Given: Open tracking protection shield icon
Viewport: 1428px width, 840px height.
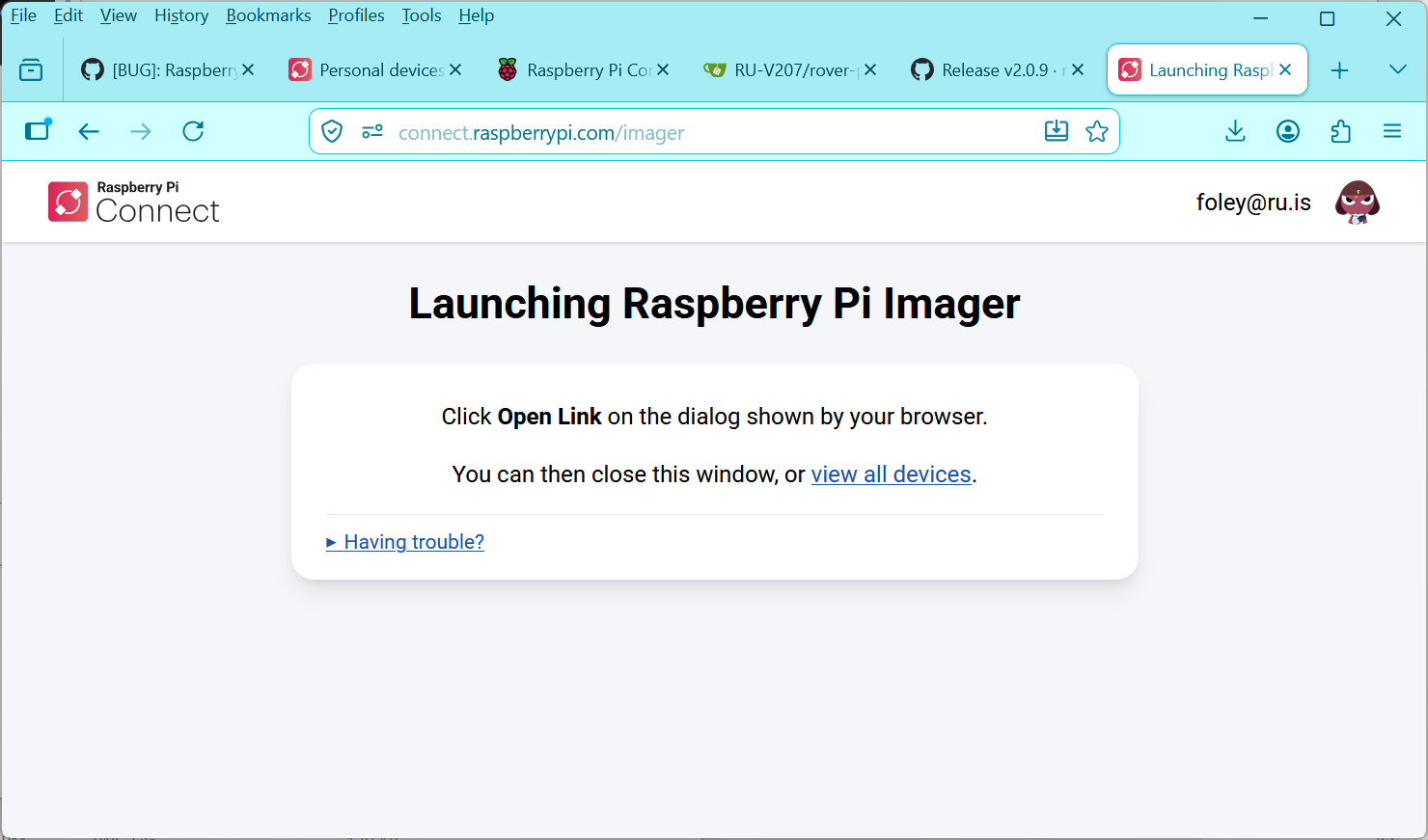Looking at the screenshot, I should coord(332,132).
